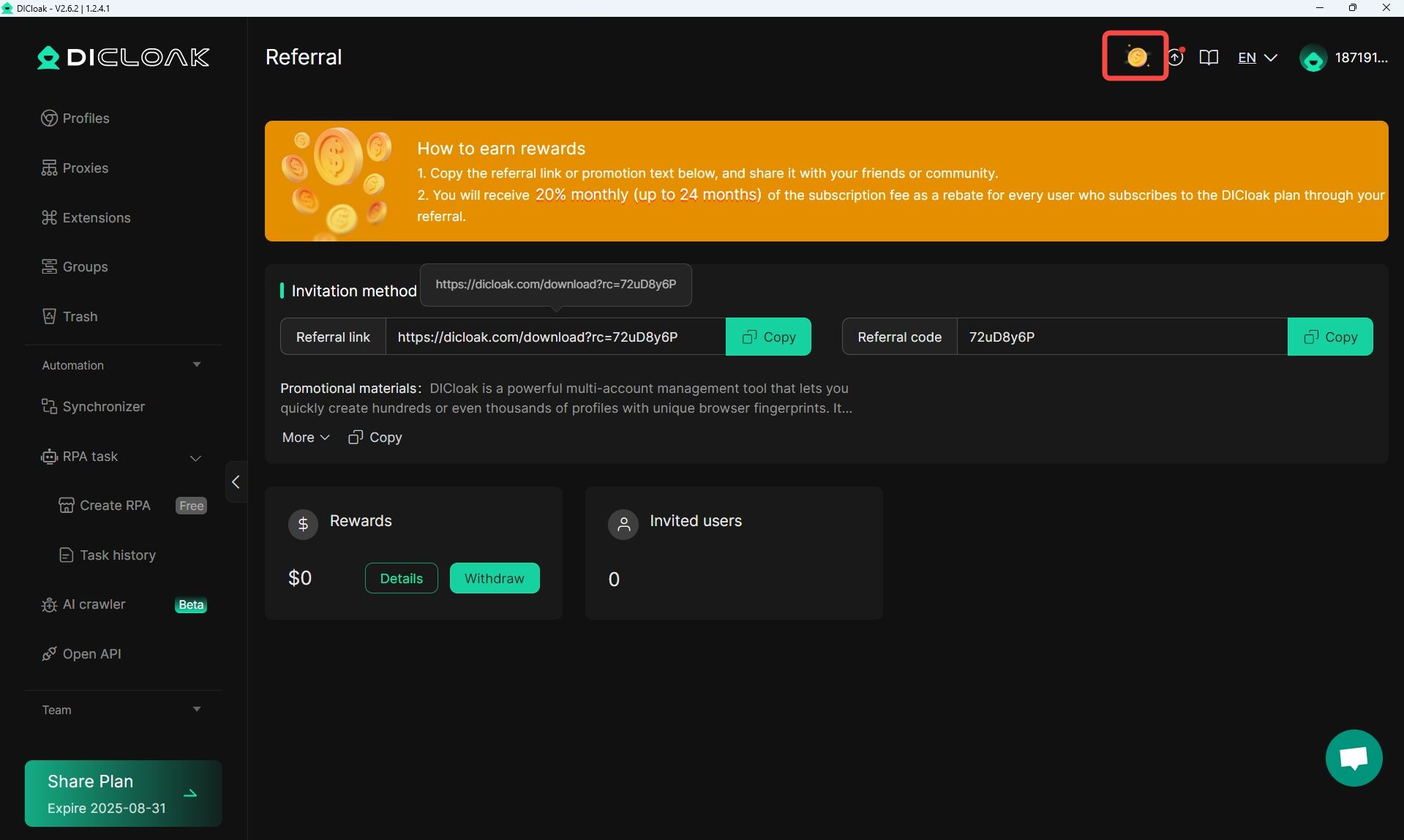Open account name 187191...
Viewport: 1404px width, 840px height.
tap(1361, 58)
